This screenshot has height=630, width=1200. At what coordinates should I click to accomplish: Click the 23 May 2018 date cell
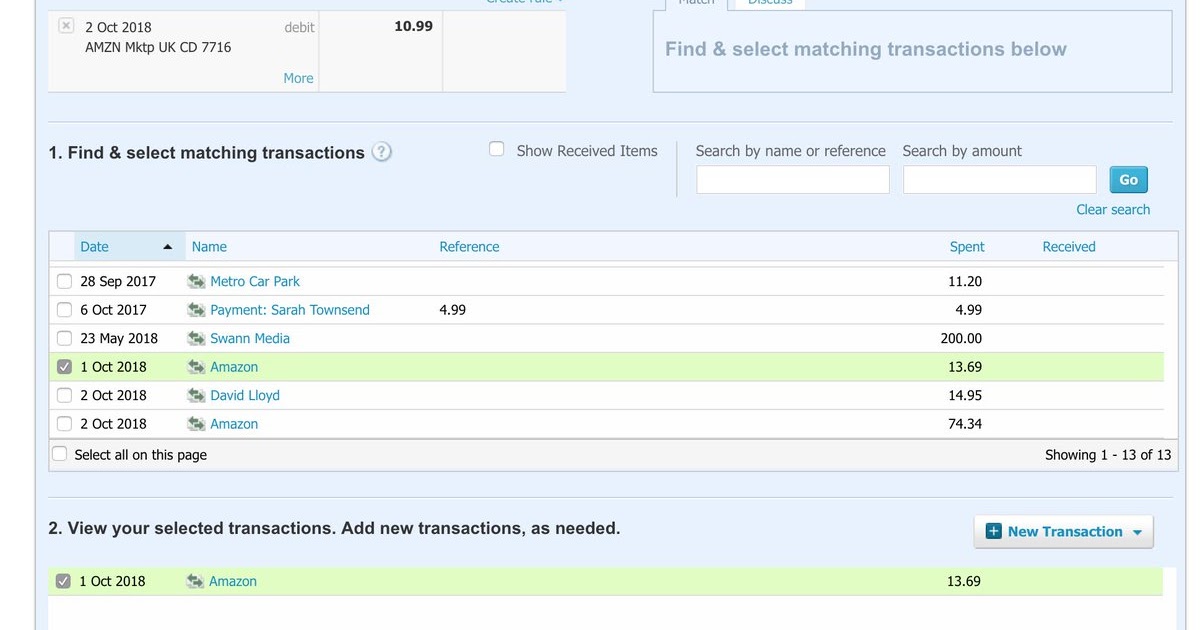tap(119, 339)
